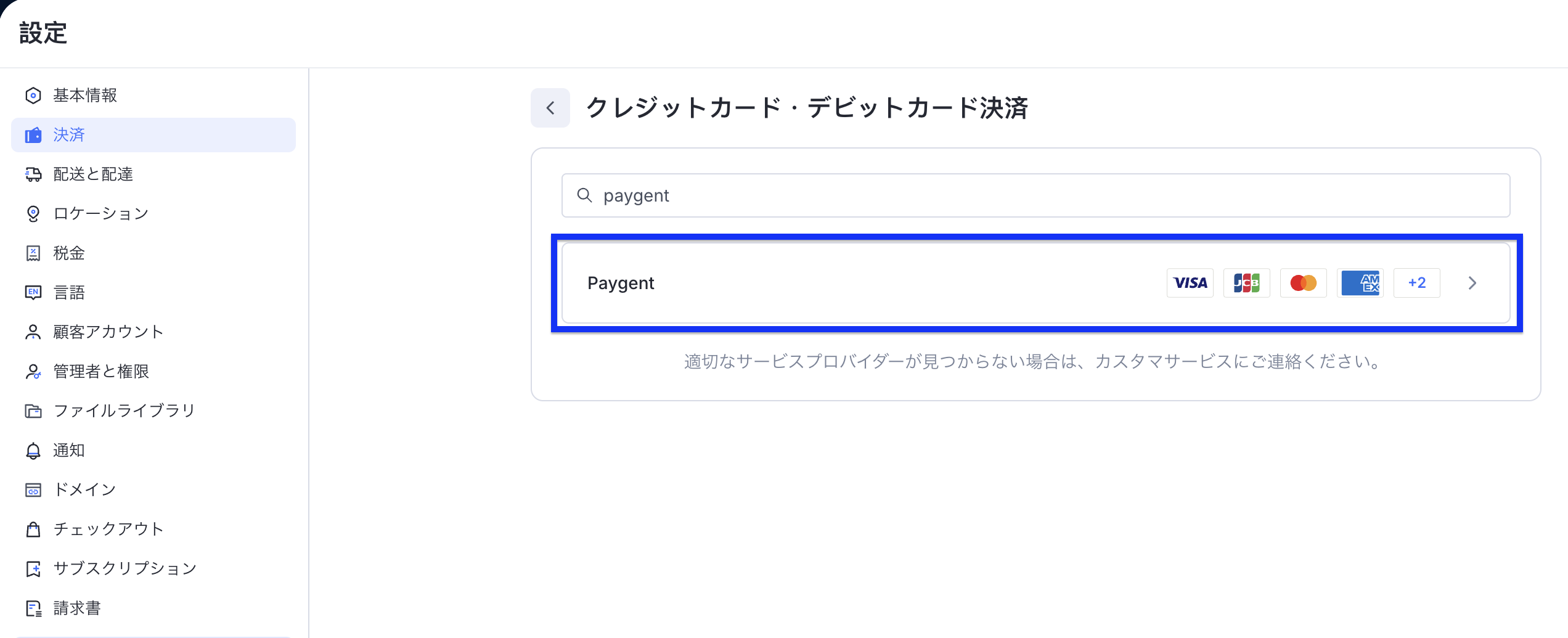Screen dimensions: 1568x638
Task: Click the チェックアウト shopping bag icon
Action: (33, 530)
